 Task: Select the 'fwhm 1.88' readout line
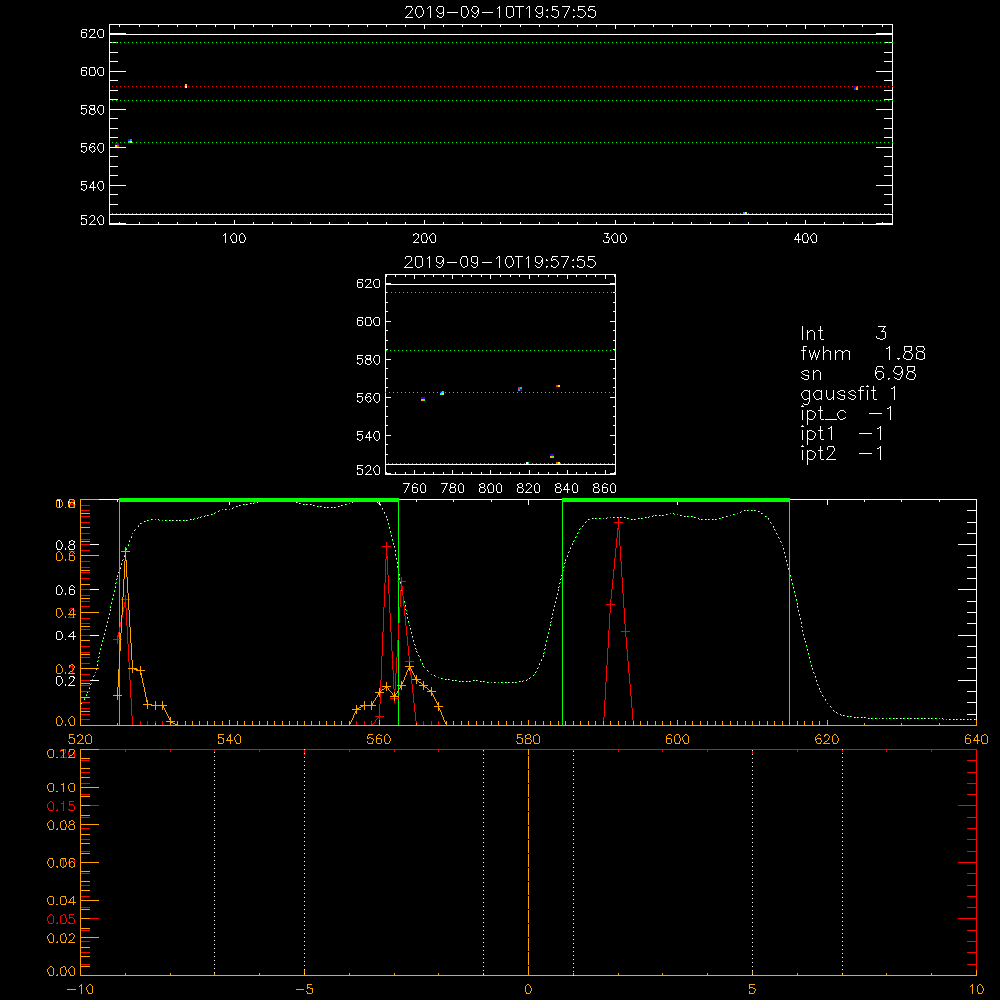point(863,353)
